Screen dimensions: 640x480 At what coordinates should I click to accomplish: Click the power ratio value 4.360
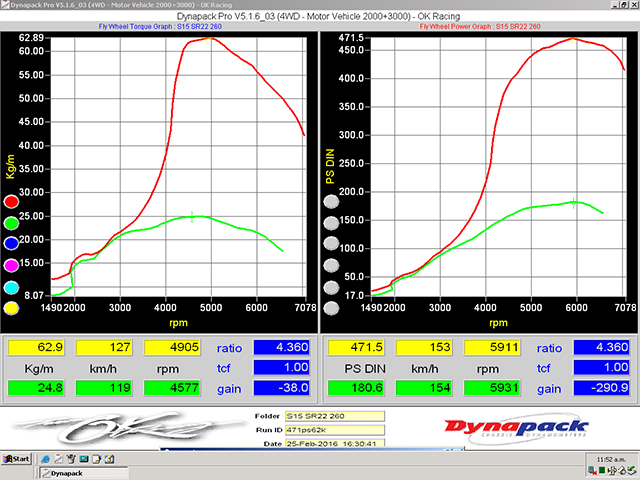601,347
